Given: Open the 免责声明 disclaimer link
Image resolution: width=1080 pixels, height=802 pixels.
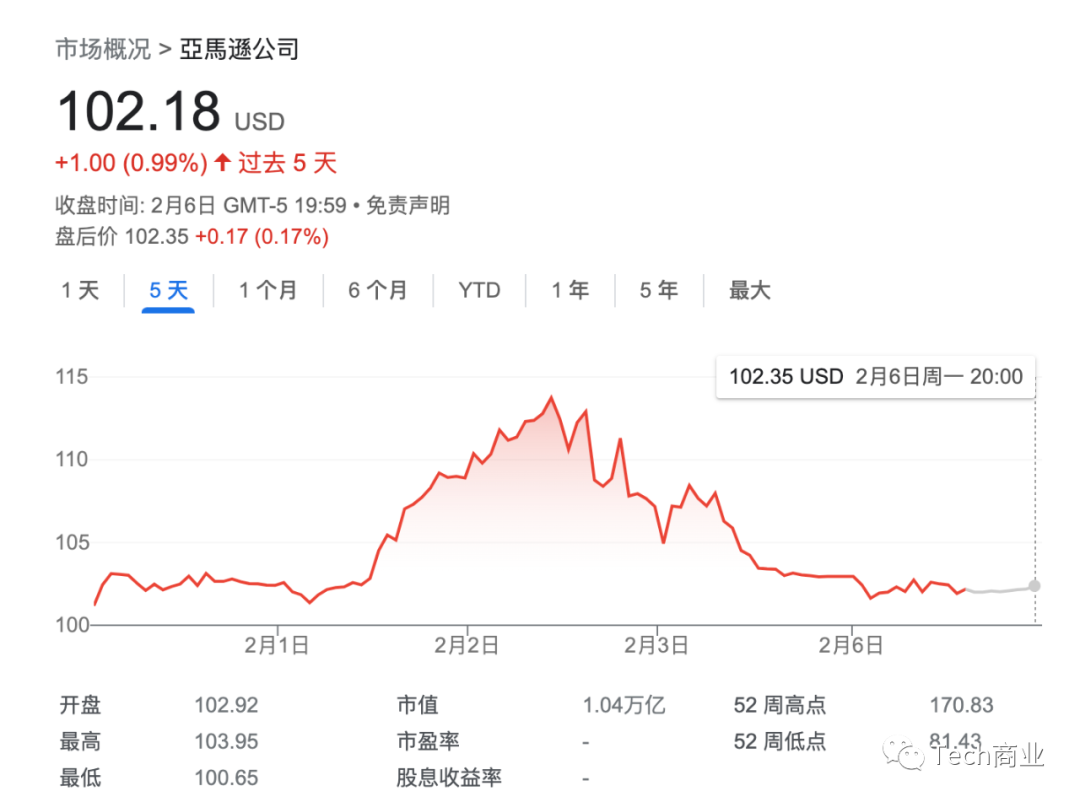Looking at the screenshot, I should click(407, 206).
